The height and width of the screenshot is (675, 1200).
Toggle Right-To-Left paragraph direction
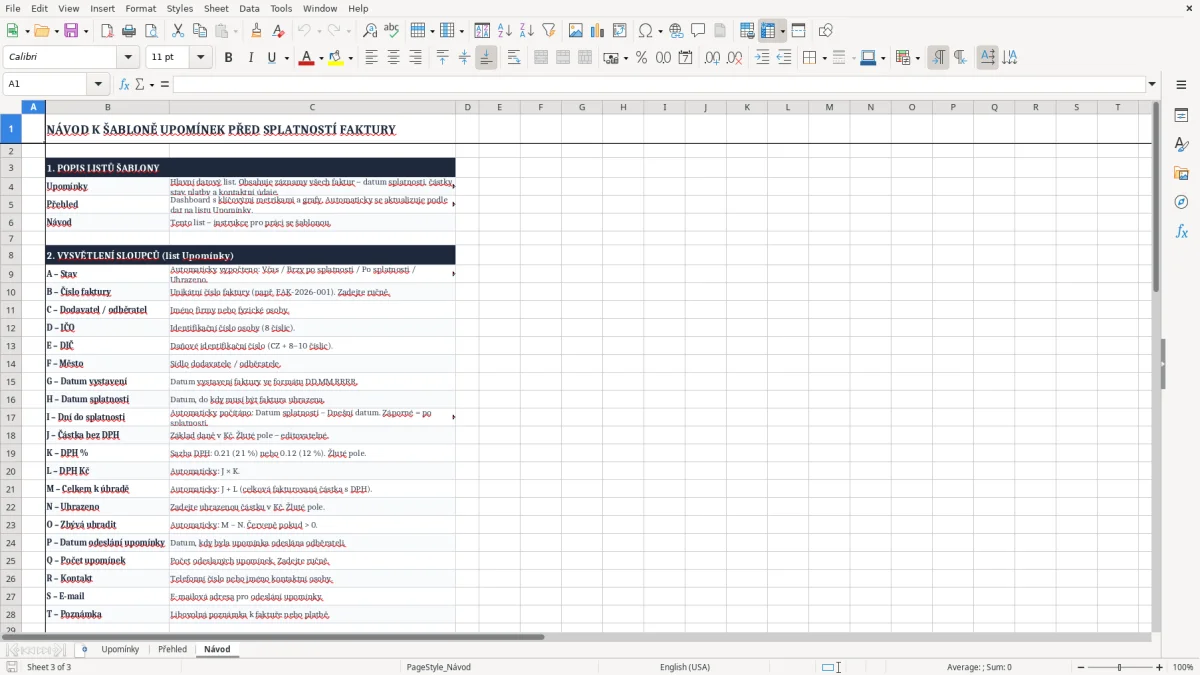(x=959, y=58)
